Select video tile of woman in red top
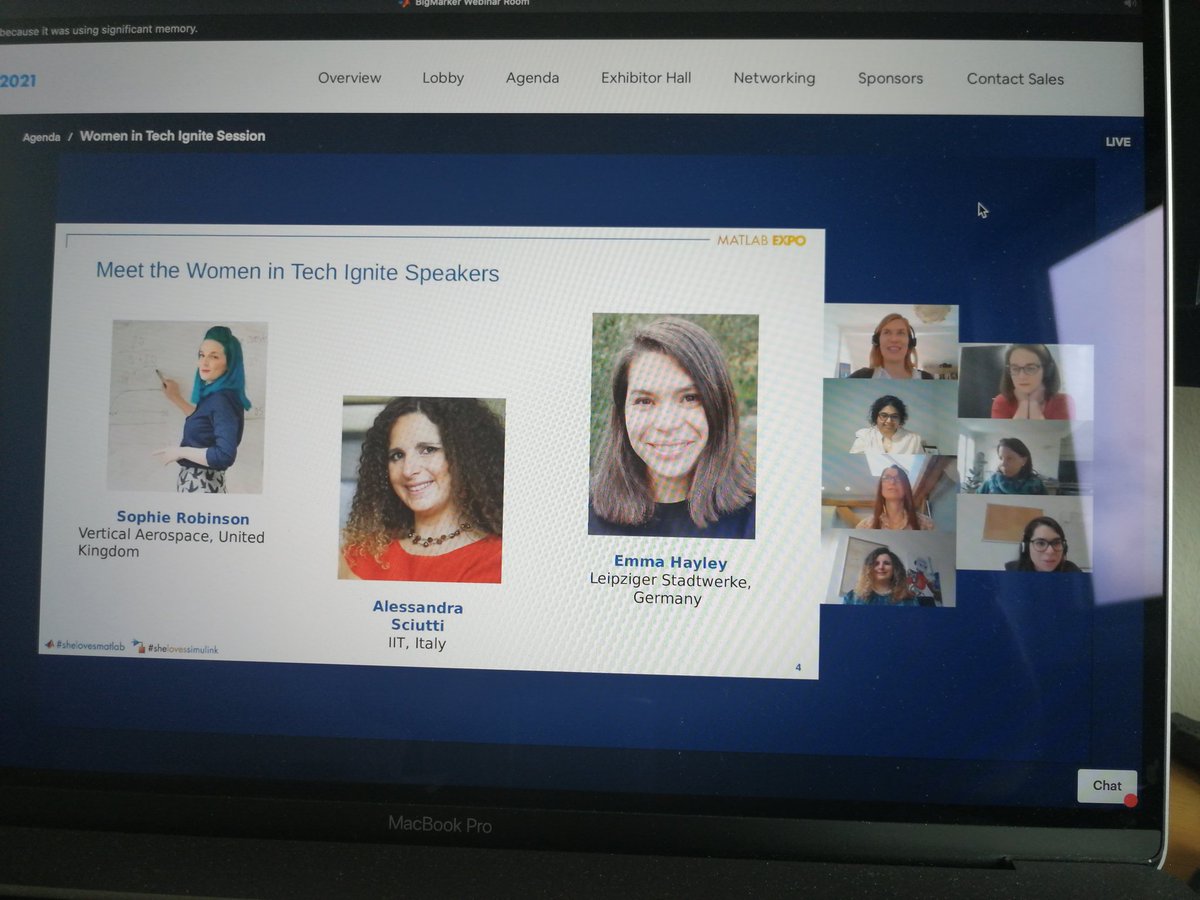The height and width of the screenshot is (900, 1200). point(1025,382)
